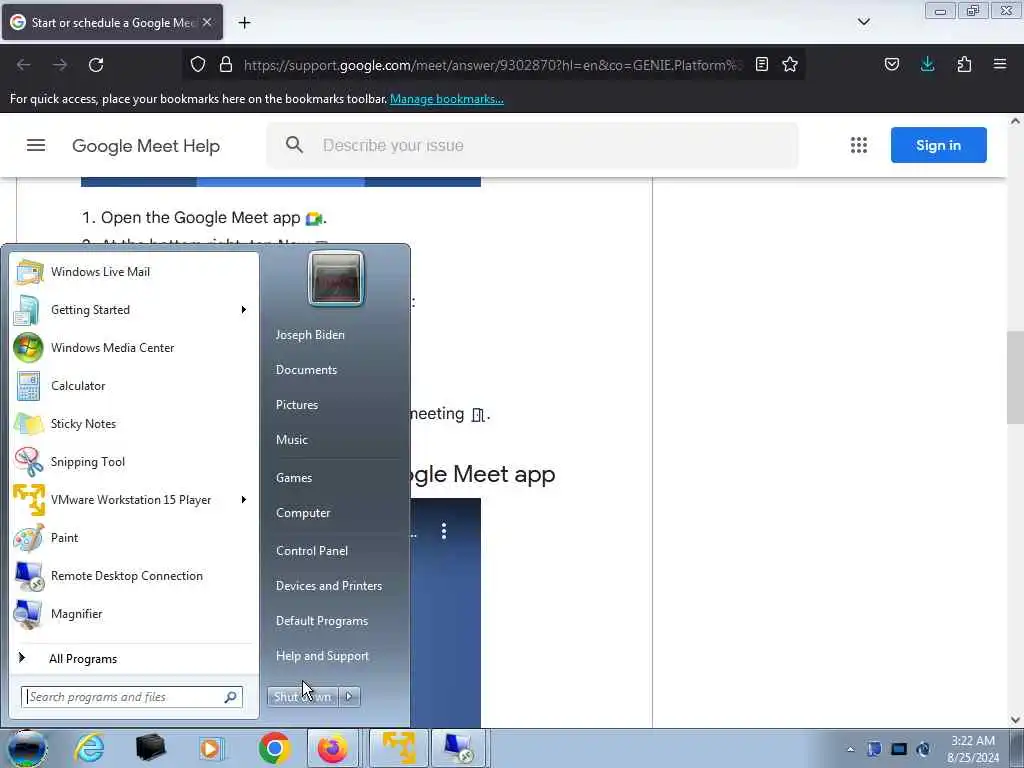Click Search programs and files box
The height and width of the screenshot is (768, 1024).
pyautogui.click(x=131, y=697)
